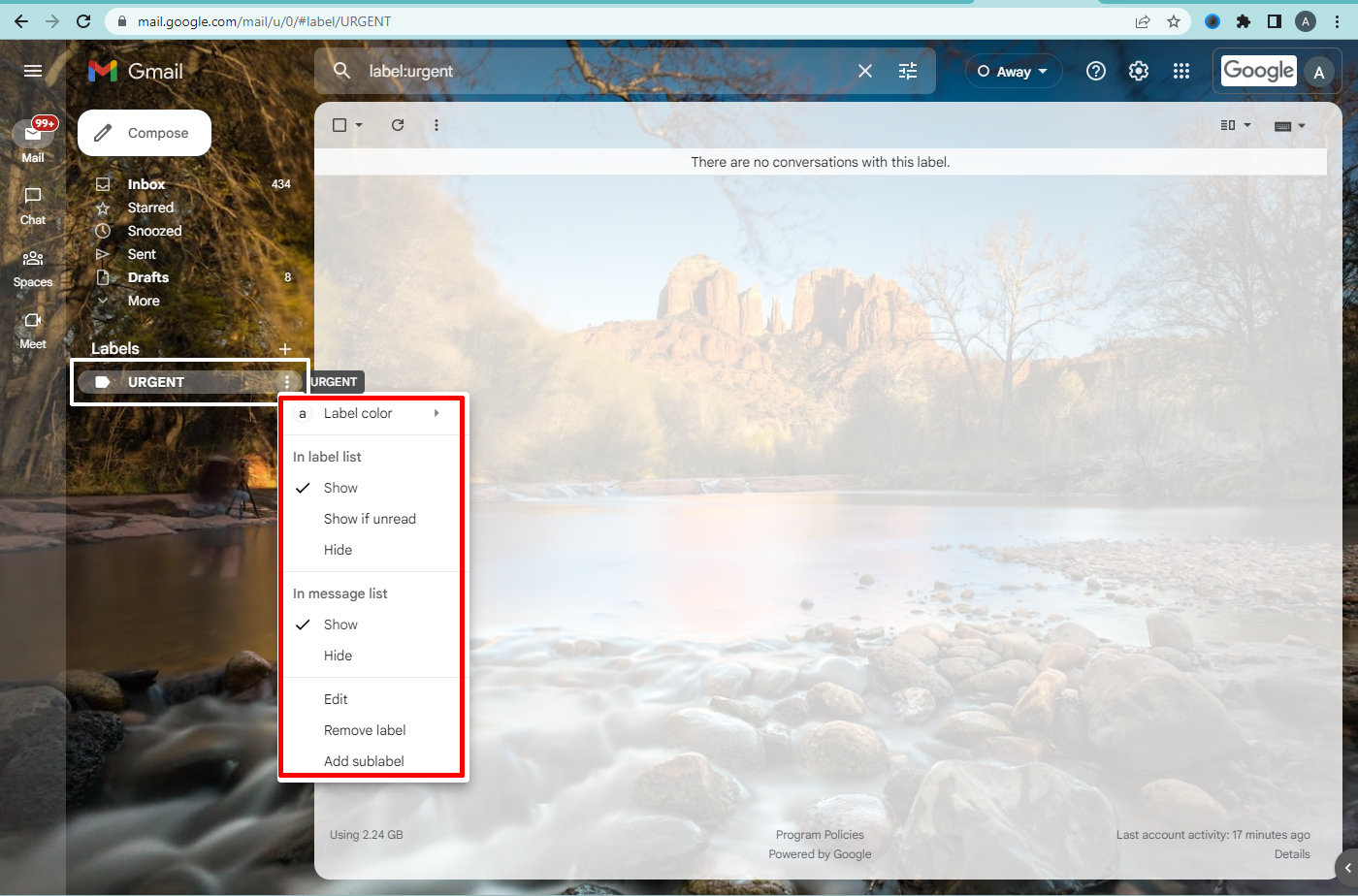This screenshot has height=896, width=1358.
Task: Open Chat in the left sidebar
Action: click(33, 205)
